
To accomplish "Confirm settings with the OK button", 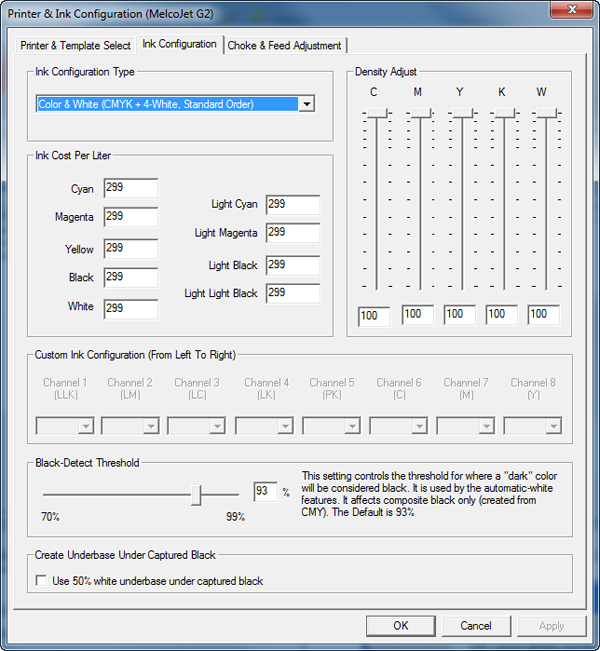I will (x=401, y=626).
